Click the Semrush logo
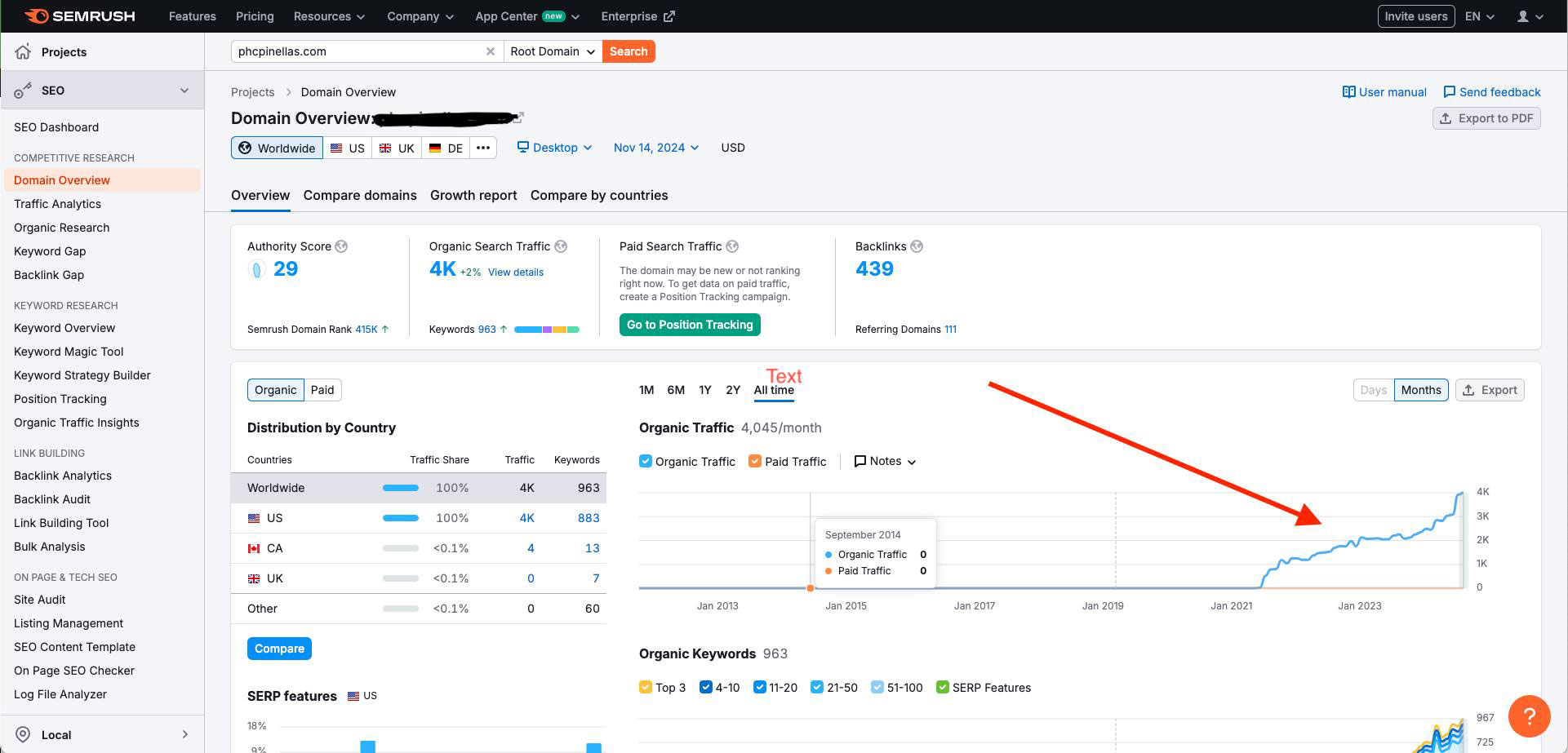Screen dimensions: 1568x753 [x=80, y=16]
